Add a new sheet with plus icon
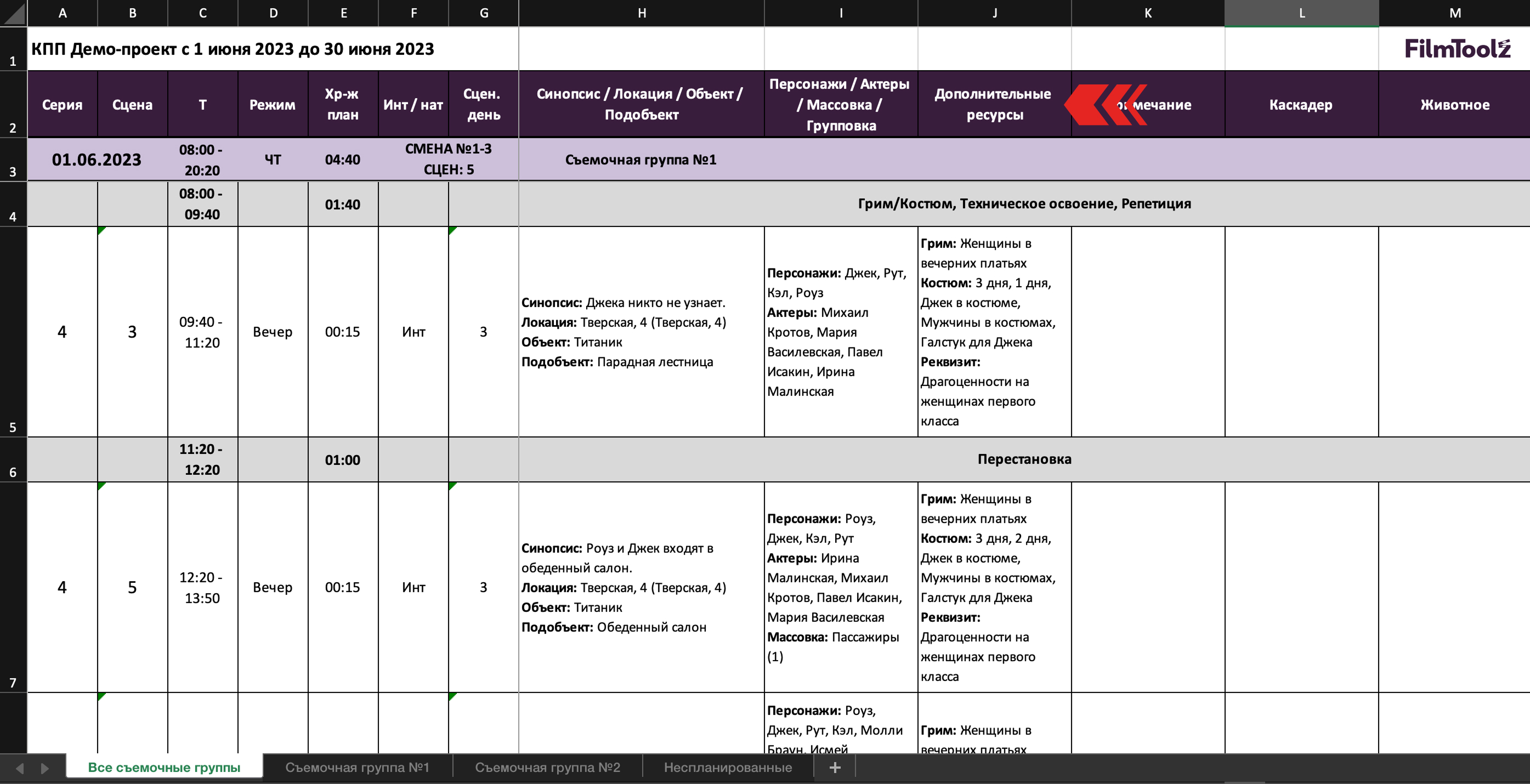Image resolution: width=1530 pixels, height=784 pixels. tap(835, 768)
